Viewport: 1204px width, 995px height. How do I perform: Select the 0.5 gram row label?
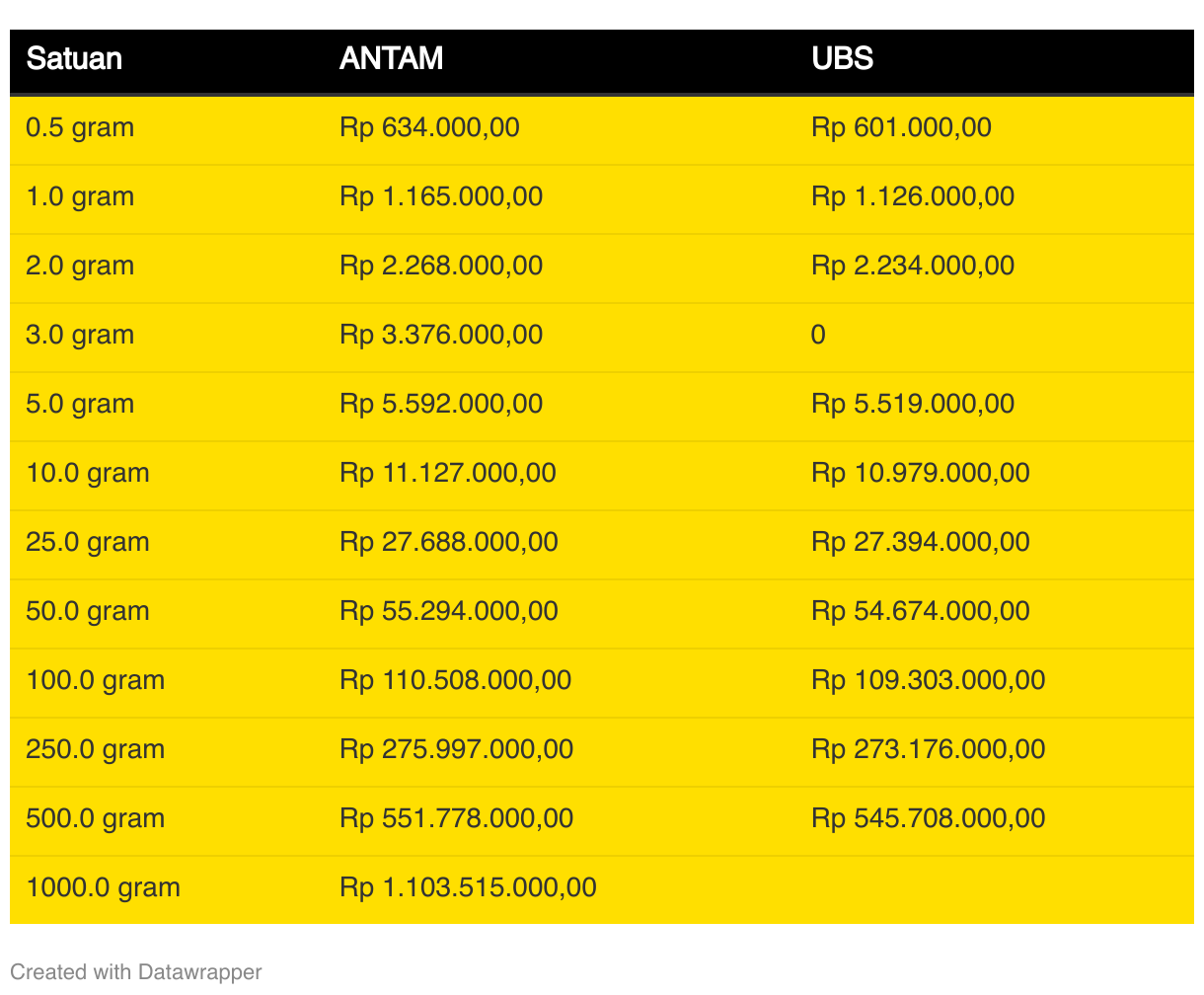click(x=80, y=128)
